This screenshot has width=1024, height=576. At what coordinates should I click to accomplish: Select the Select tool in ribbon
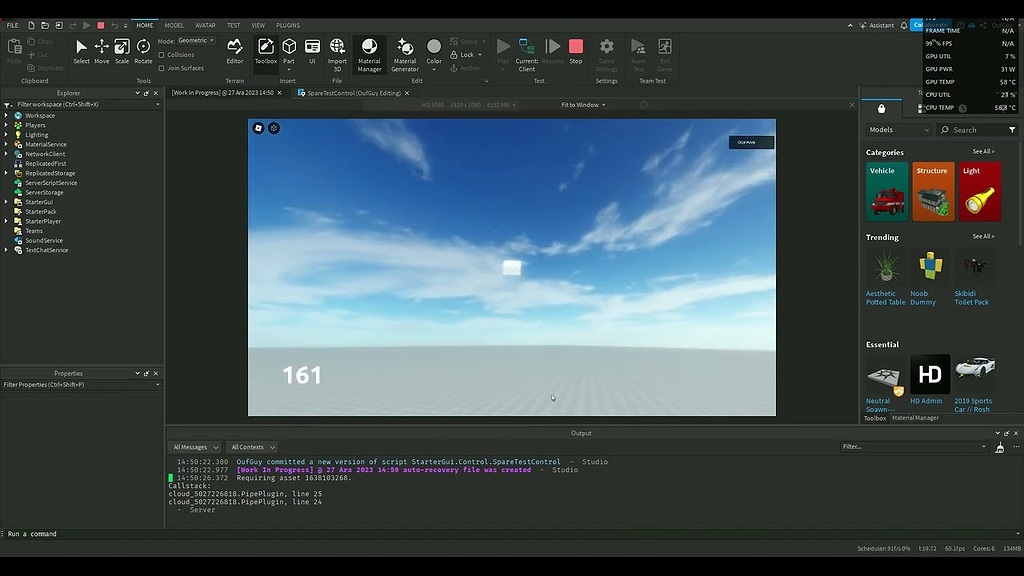pos(81,52)
